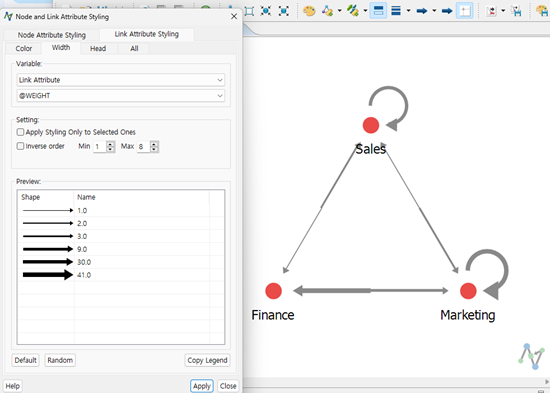The height and width of the screenshot is (393, 550).
Task: Click the Marketing node red circle
Action: point(468,291)
